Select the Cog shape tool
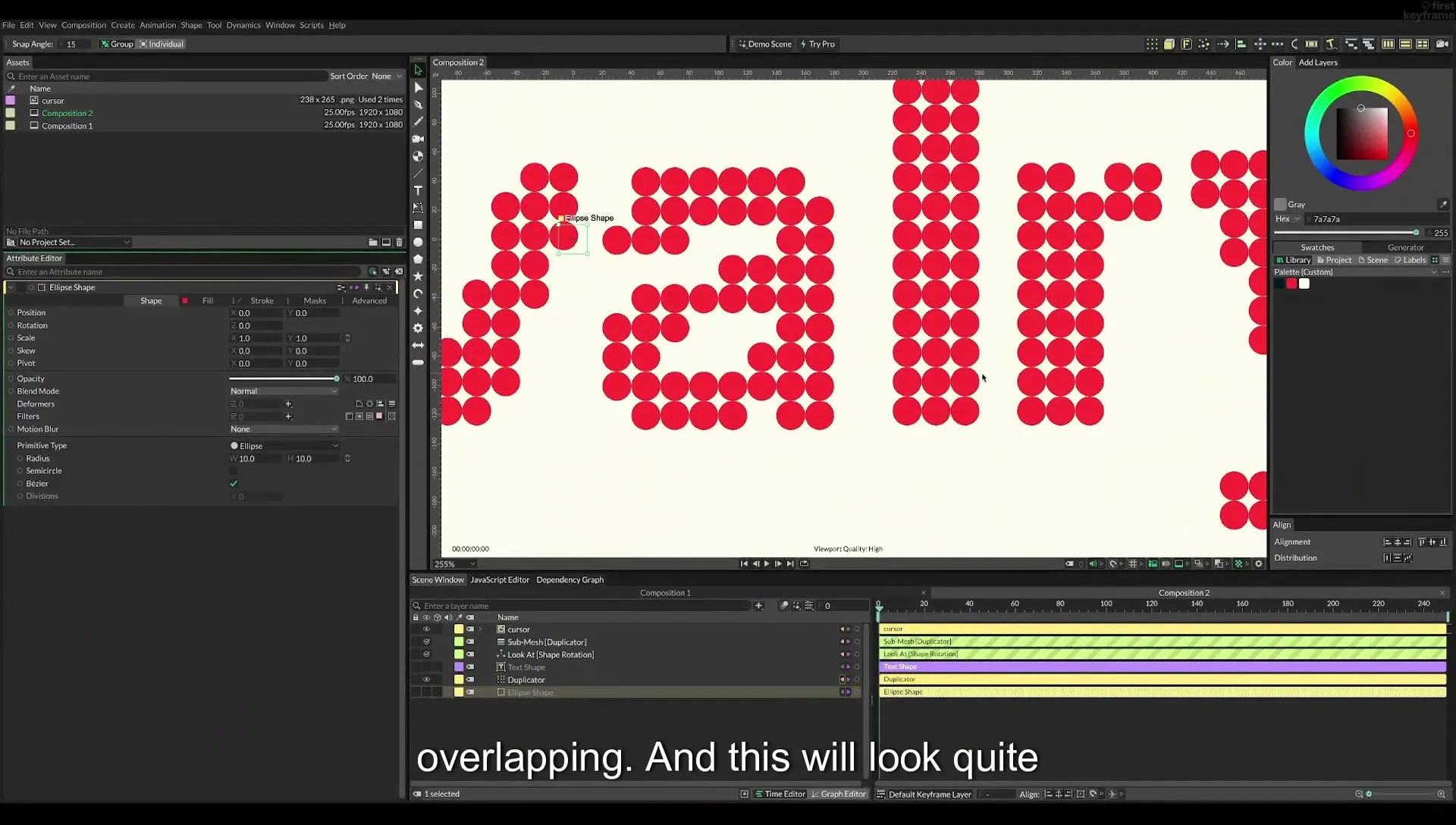The height and width of the screenshot is (825, 1456). [x=418, y=328]
